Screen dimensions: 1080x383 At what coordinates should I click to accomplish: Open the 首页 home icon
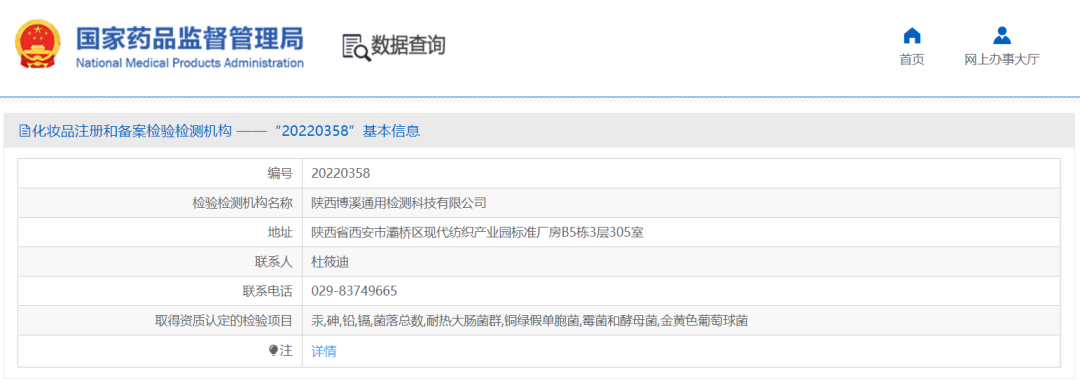pos(912,35)
